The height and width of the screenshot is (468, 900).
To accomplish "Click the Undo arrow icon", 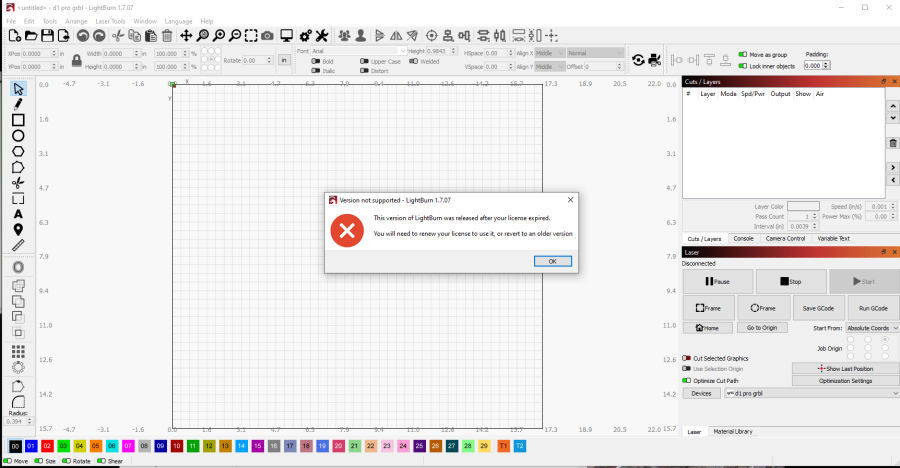I will (x=83, y=36).
